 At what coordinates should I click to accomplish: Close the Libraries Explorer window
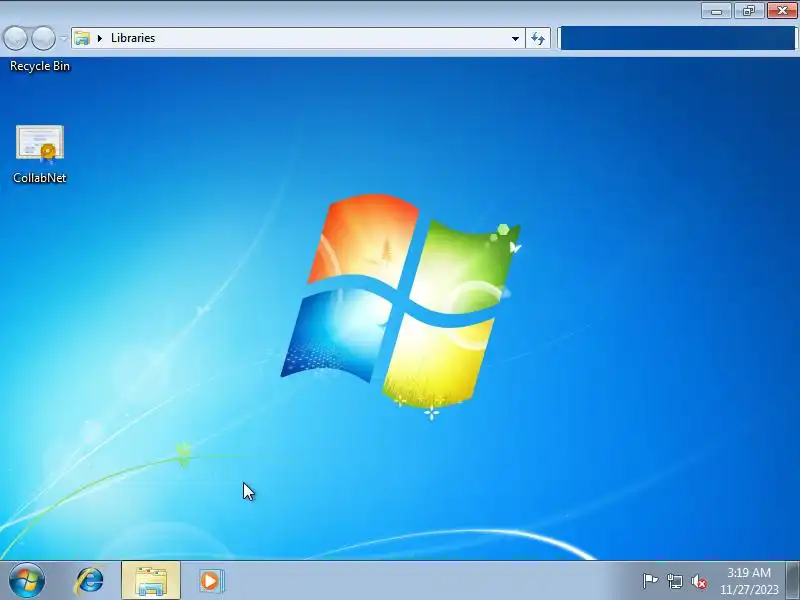coord(782,11)
